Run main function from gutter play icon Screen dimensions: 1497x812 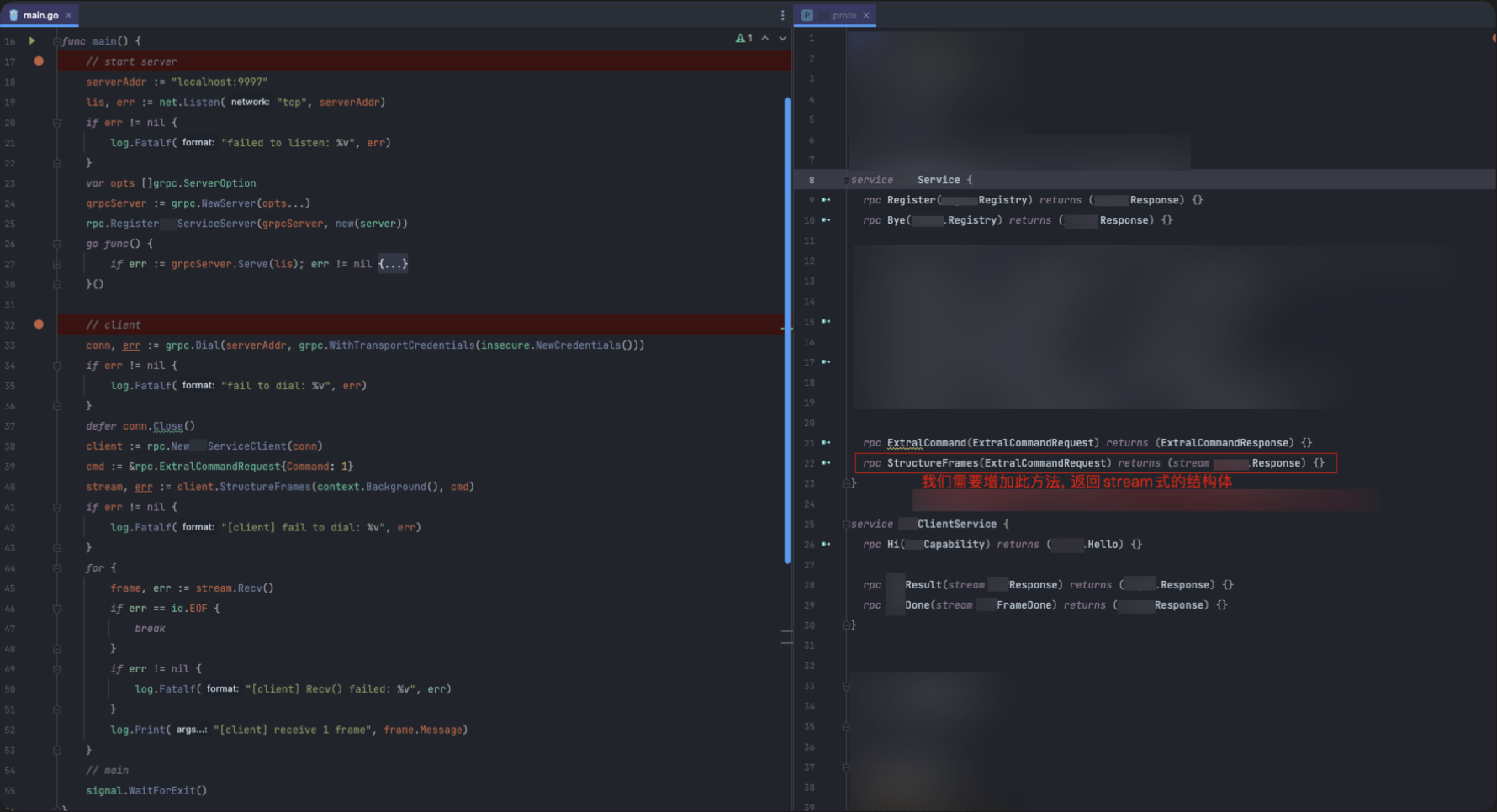pyautogui.click(x=32, y=40)
